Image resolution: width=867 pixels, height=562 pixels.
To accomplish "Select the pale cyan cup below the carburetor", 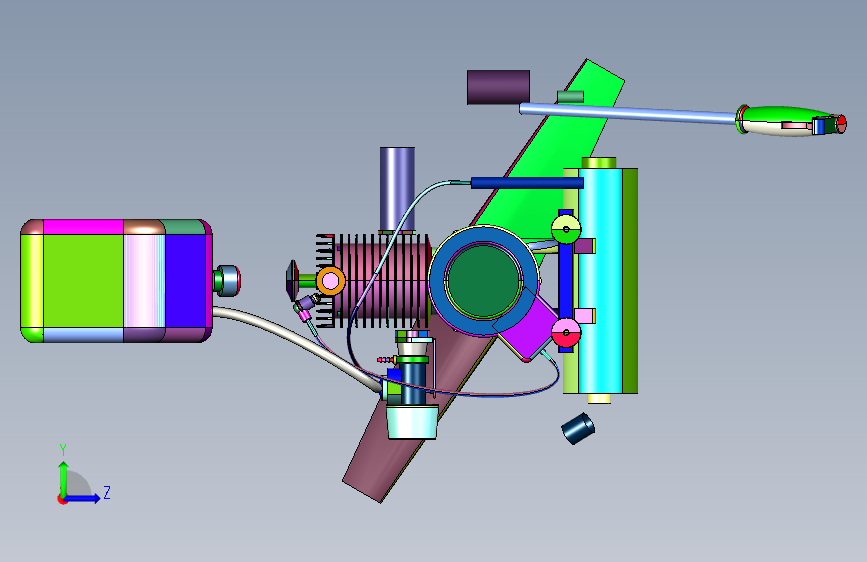I will [412, 422].
